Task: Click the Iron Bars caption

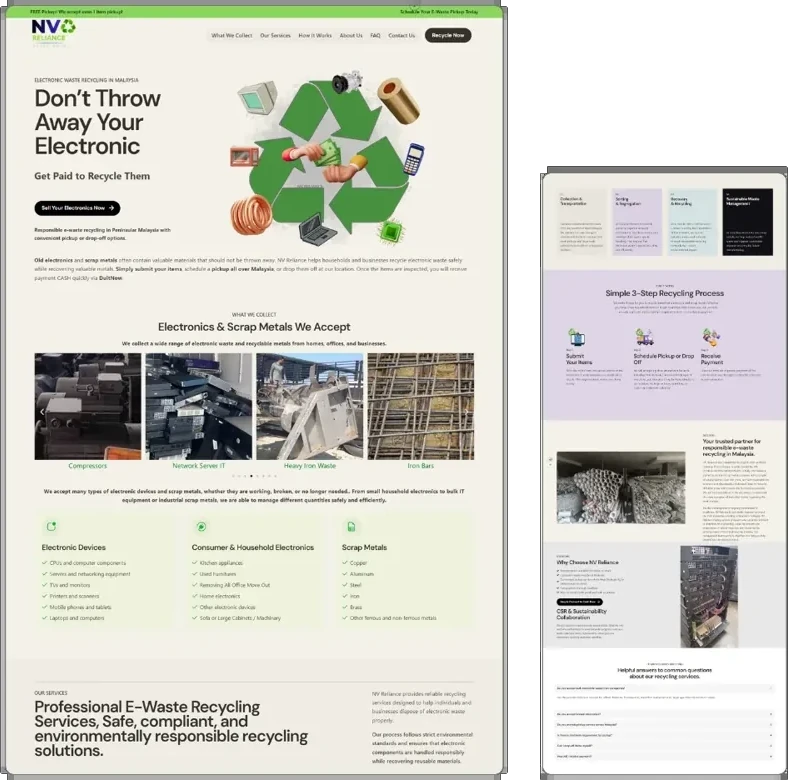Action: click(421, 466)
